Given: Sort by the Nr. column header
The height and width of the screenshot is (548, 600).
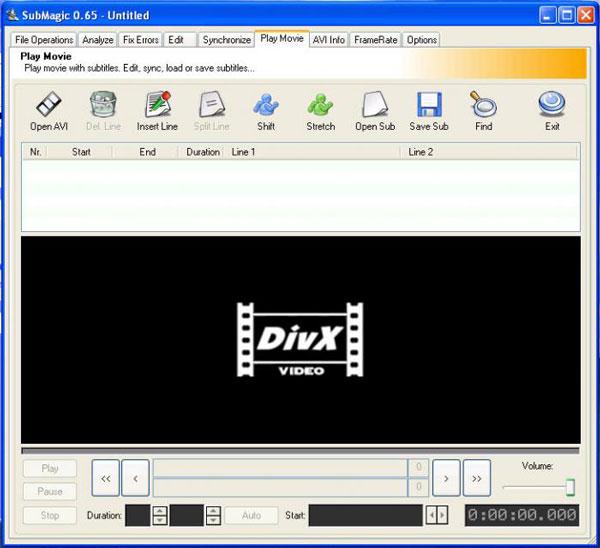Looking at the screenshot, I should coord(35,152).
